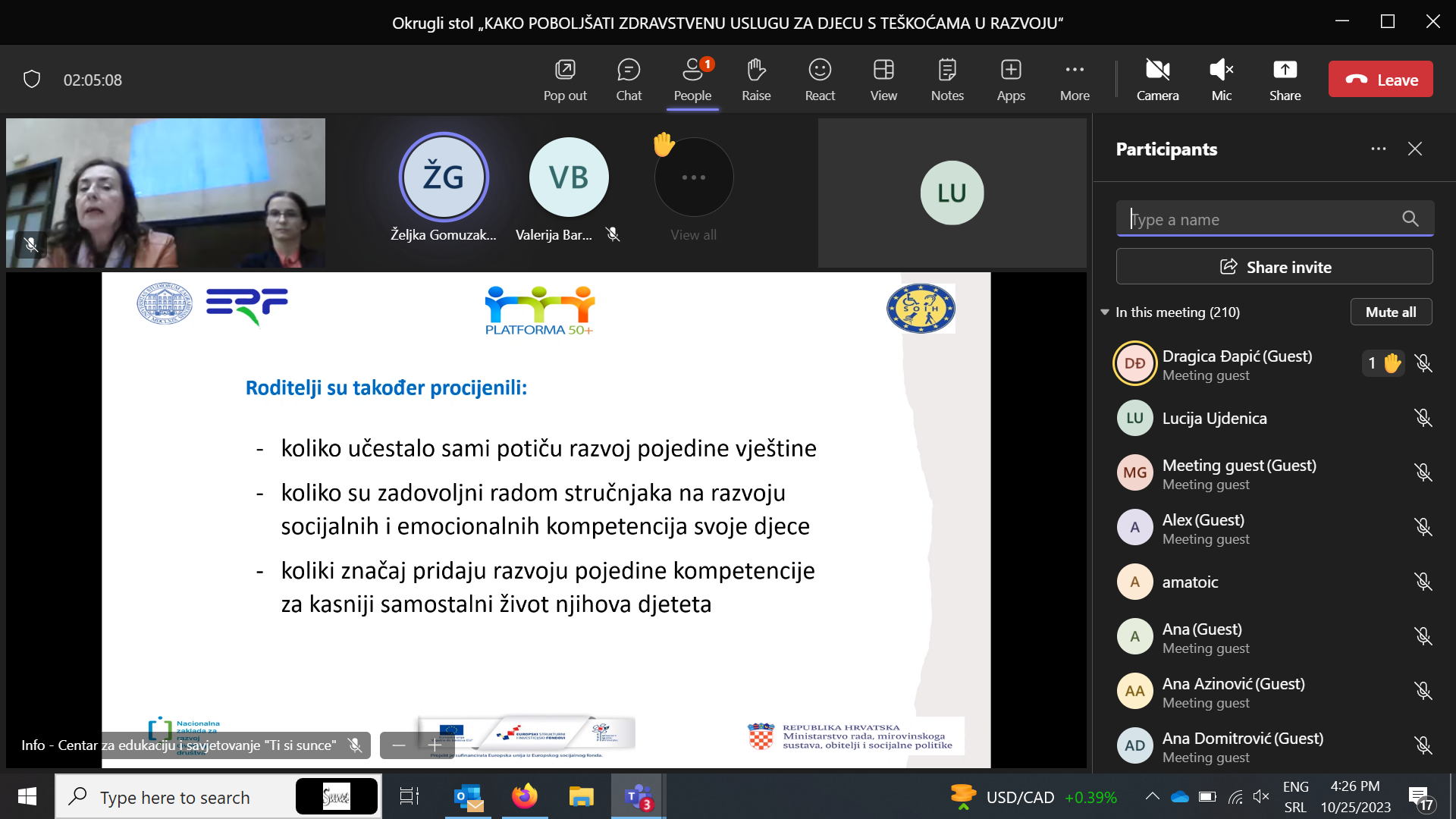Click Share invite button
Screen dimensions: 1456x819
(x=1274, y=267)
